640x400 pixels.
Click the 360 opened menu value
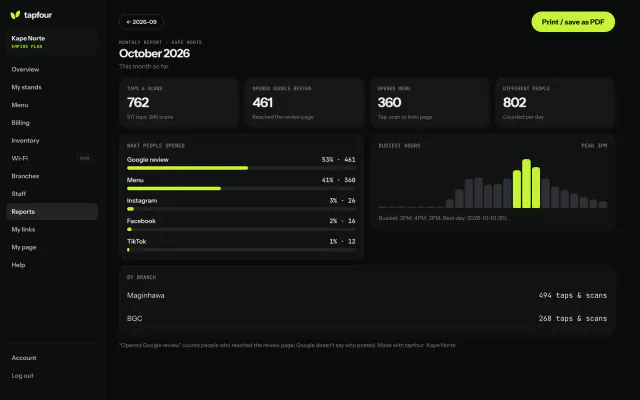click(x=389, y=102)
